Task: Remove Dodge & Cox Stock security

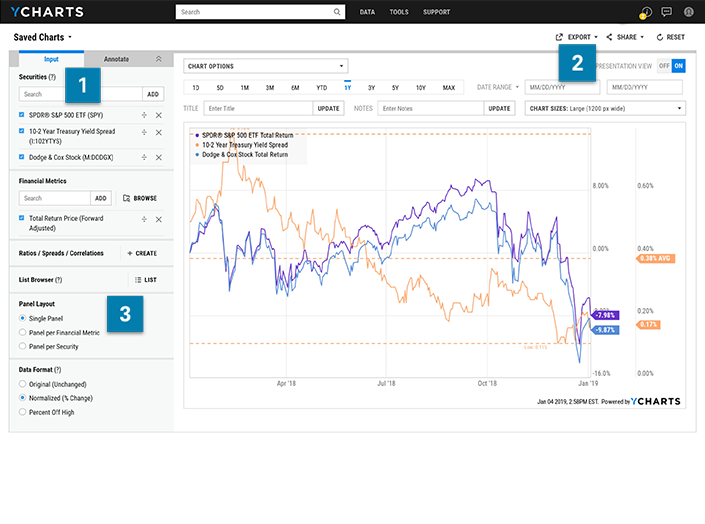Action: [159, 157]
